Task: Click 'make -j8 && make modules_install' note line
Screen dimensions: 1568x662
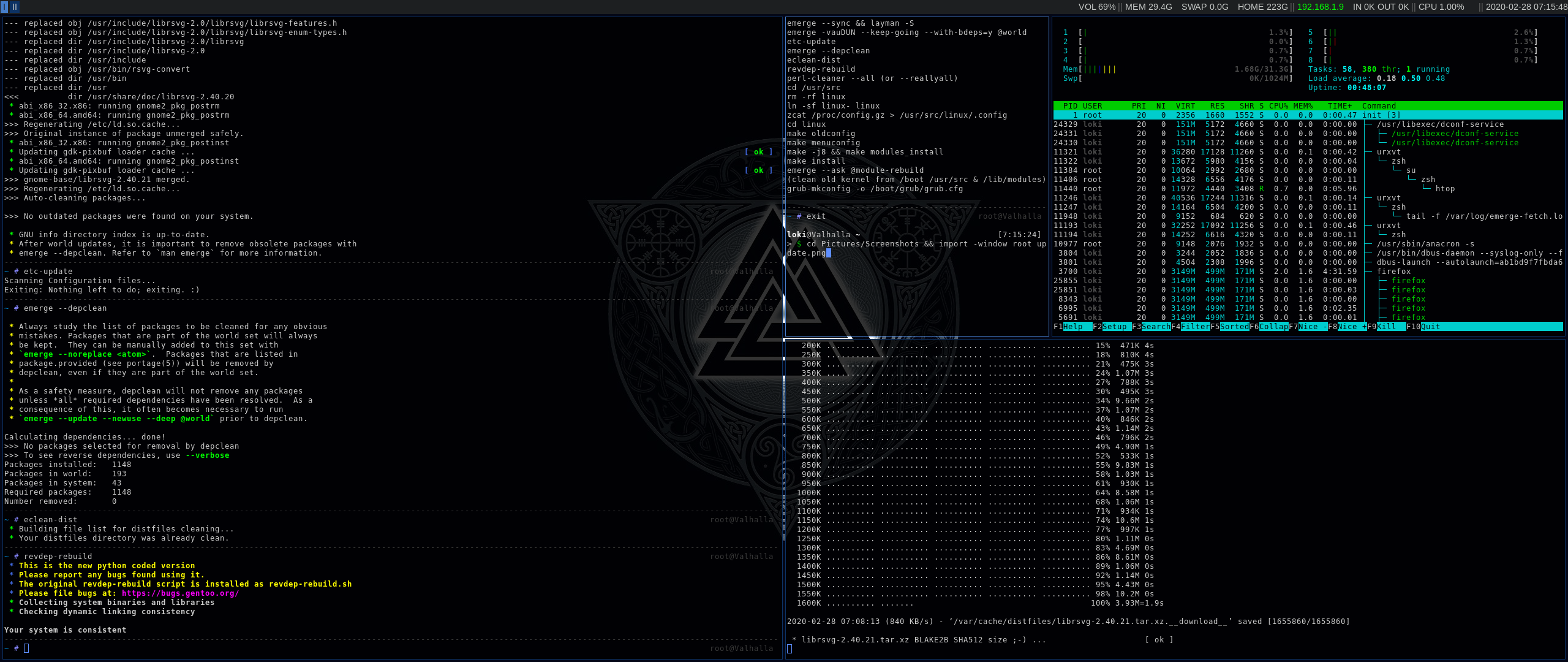Action: [865, 152]
